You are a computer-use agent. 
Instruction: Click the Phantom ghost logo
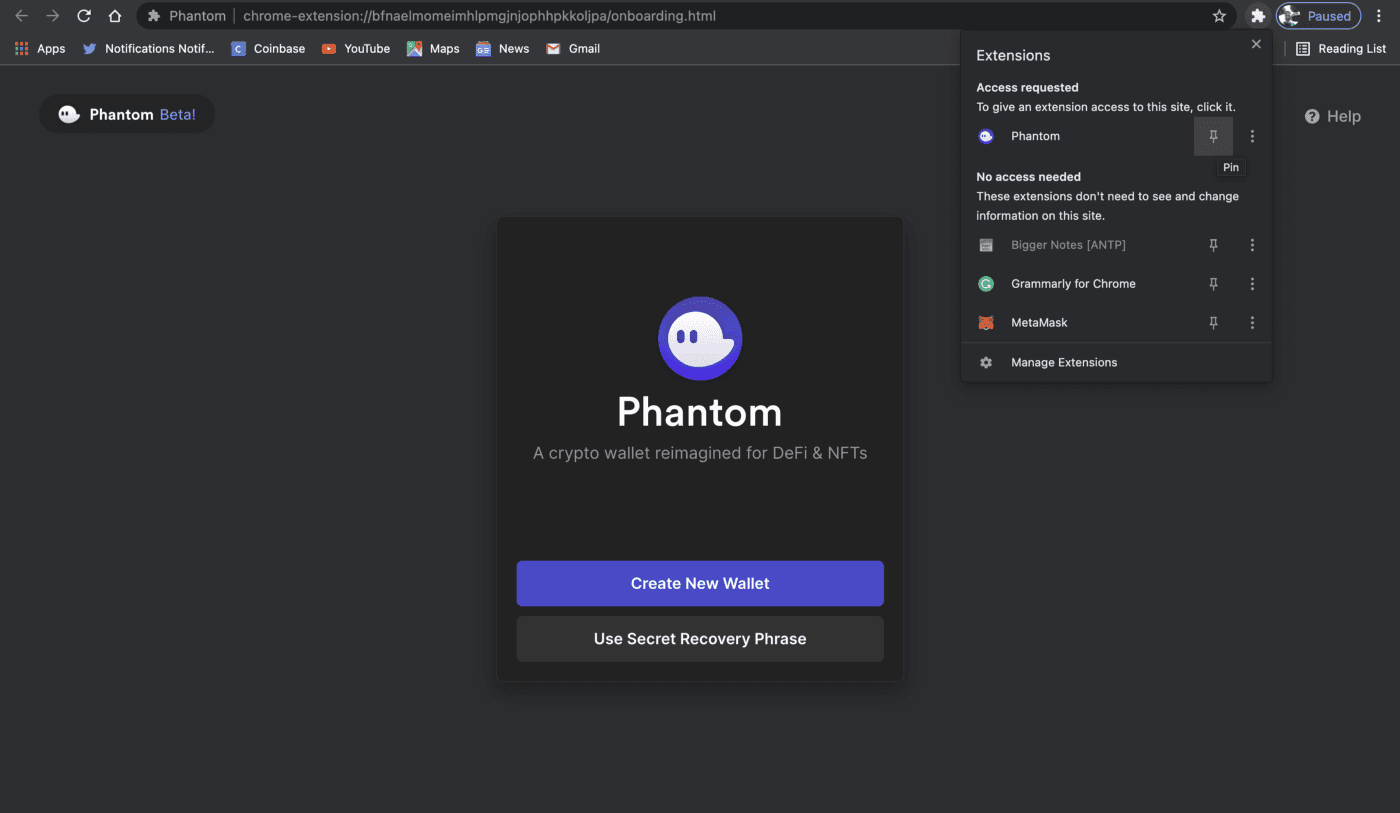(x=700, y=339)
